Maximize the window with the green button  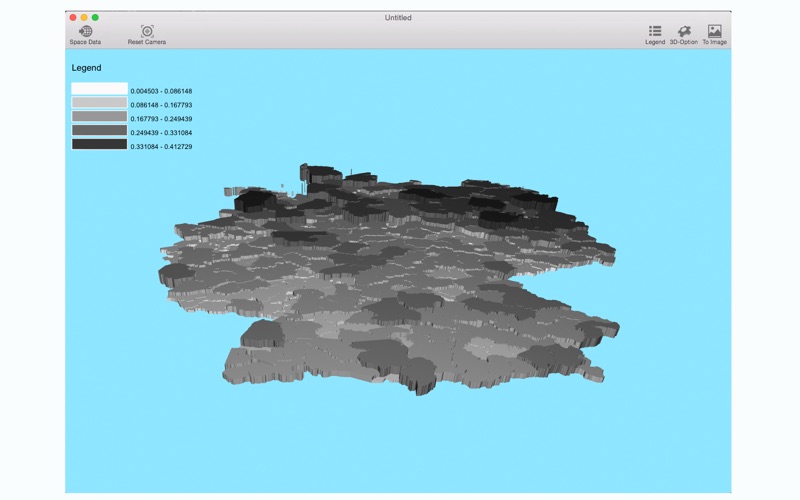[96, 18]
